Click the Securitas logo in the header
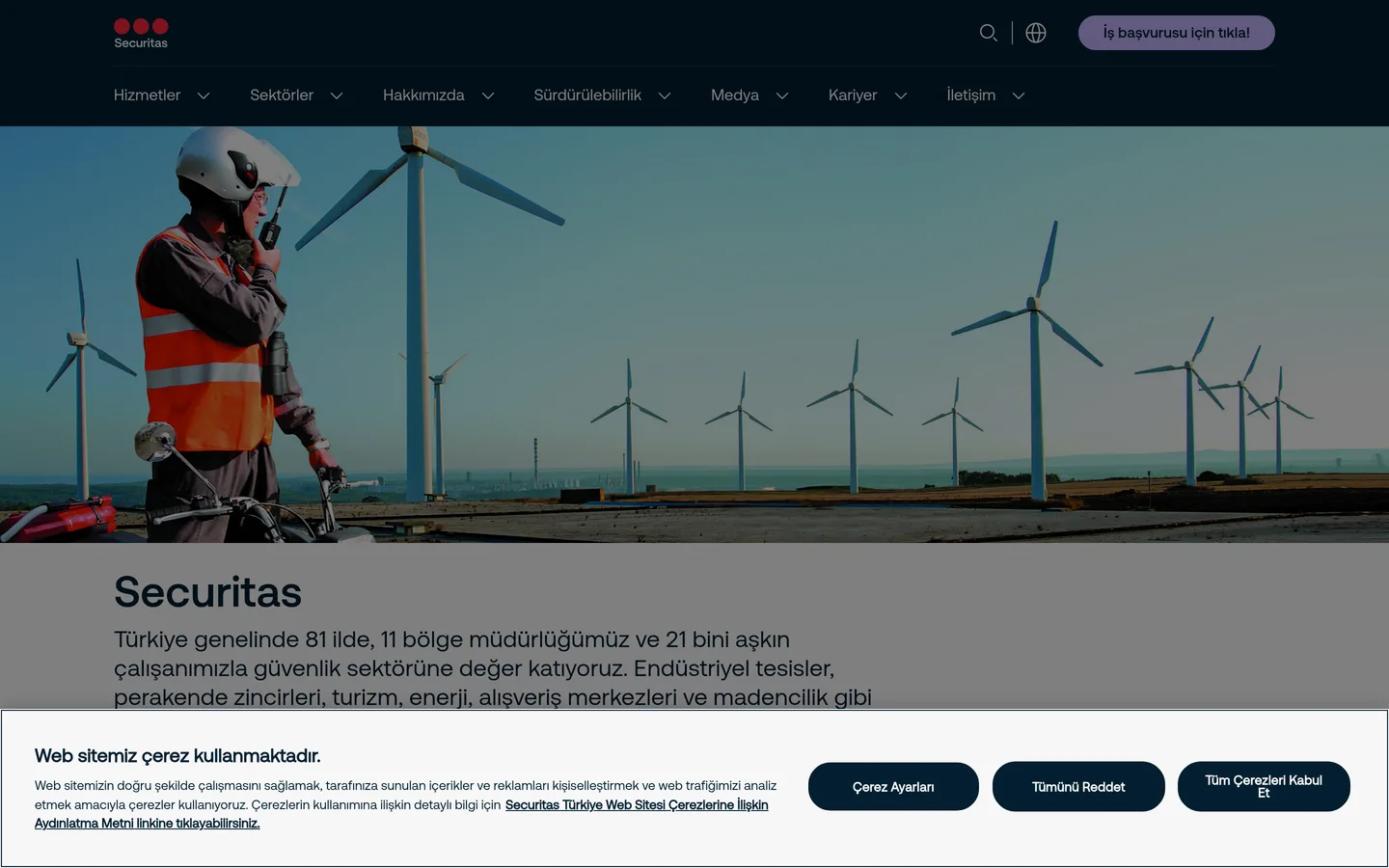This screenshot has height=868, width=1389. (141, 34)
